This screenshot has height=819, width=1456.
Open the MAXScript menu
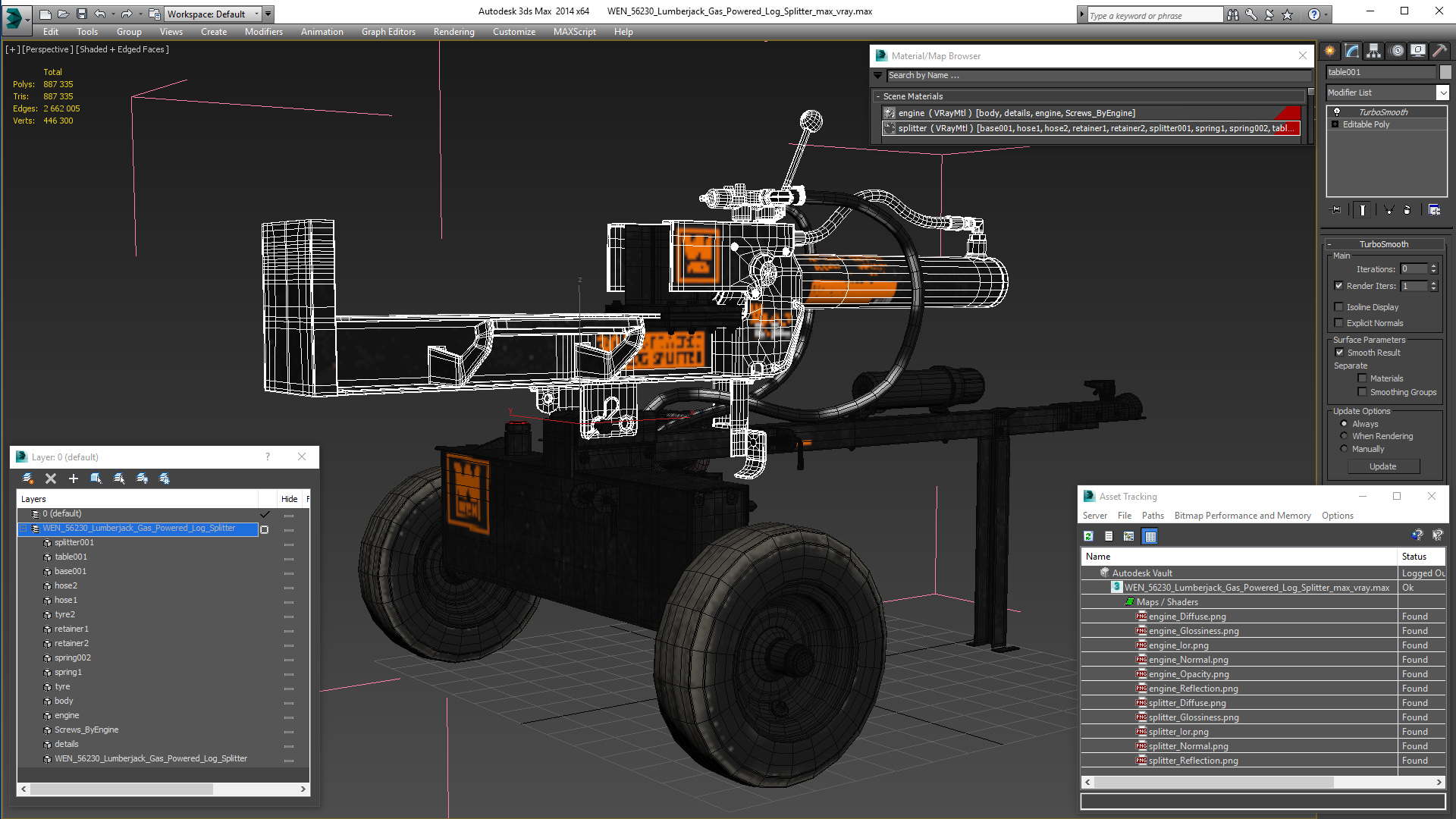pos(574,32)
